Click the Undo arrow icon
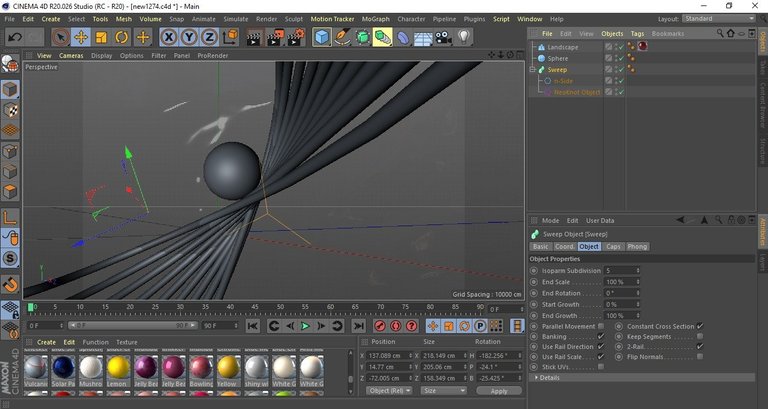Viewport: 768px width, 409px height. tap(15, 37)
